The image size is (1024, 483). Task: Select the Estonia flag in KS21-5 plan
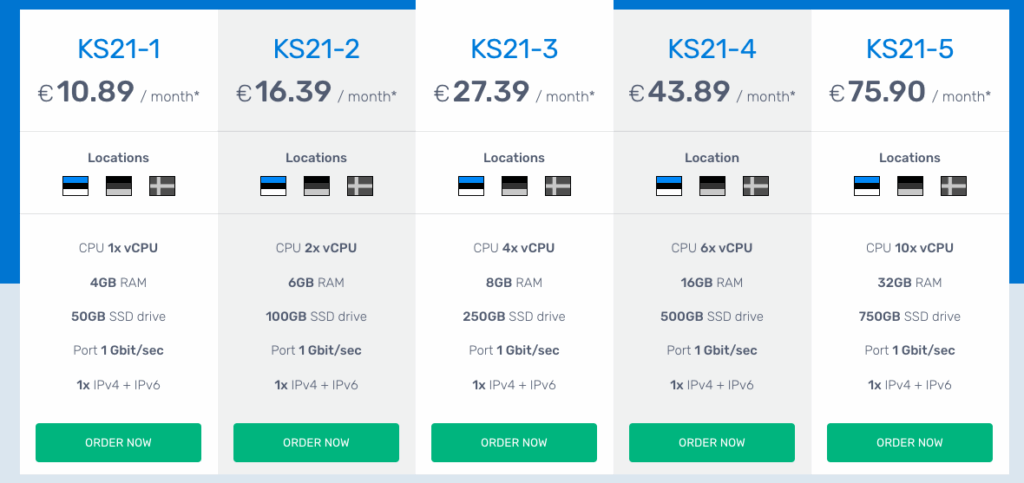pos(867,186)
